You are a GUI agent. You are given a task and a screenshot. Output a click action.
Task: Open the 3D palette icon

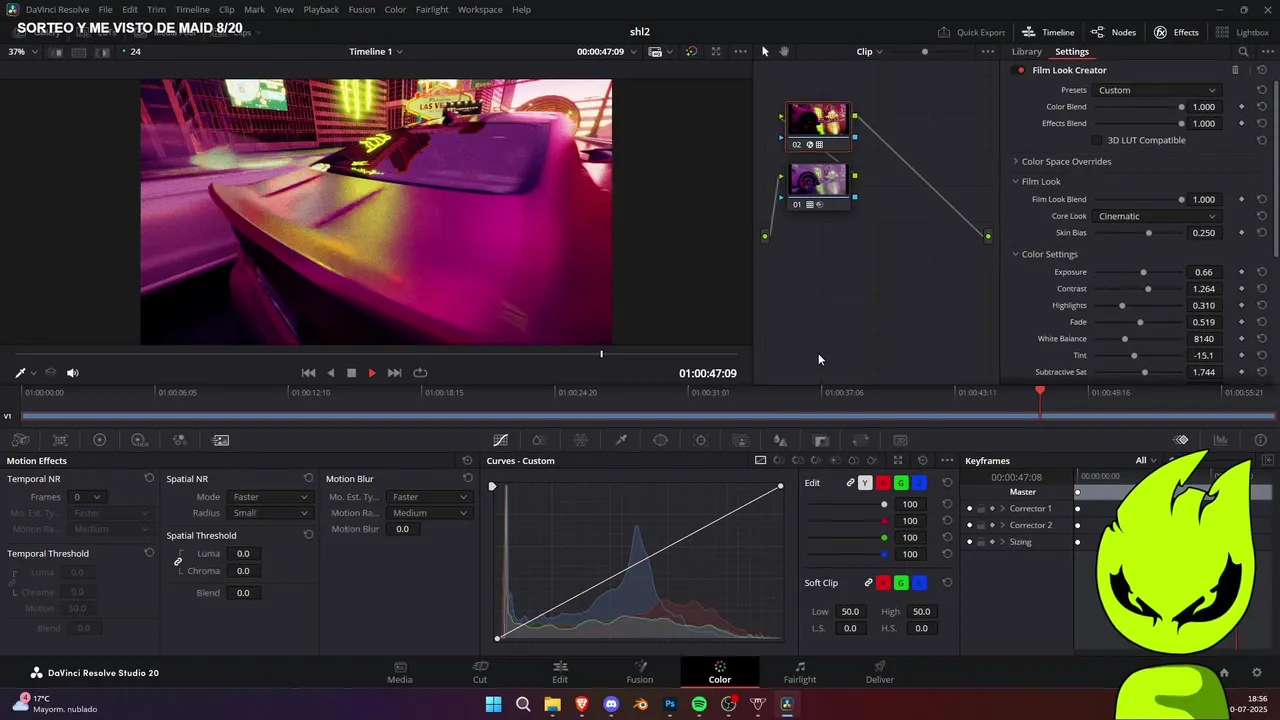[900, 440]
